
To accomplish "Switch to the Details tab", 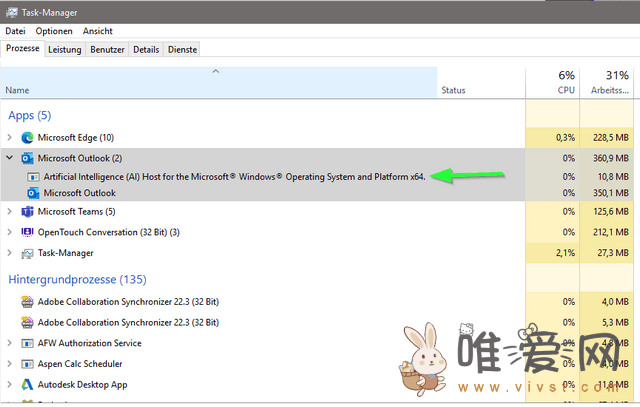I will click(146, 49).
